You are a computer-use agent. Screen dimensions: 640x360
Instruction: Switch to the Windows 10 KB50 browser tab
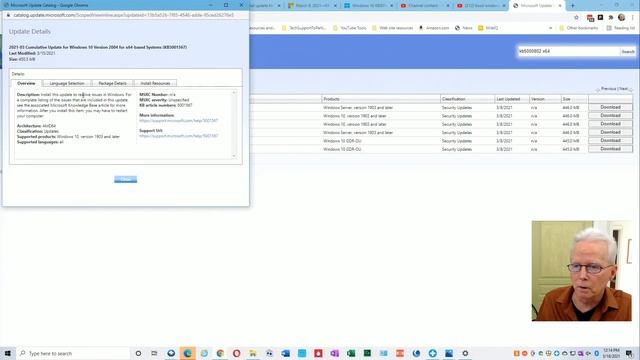[369, 6]
